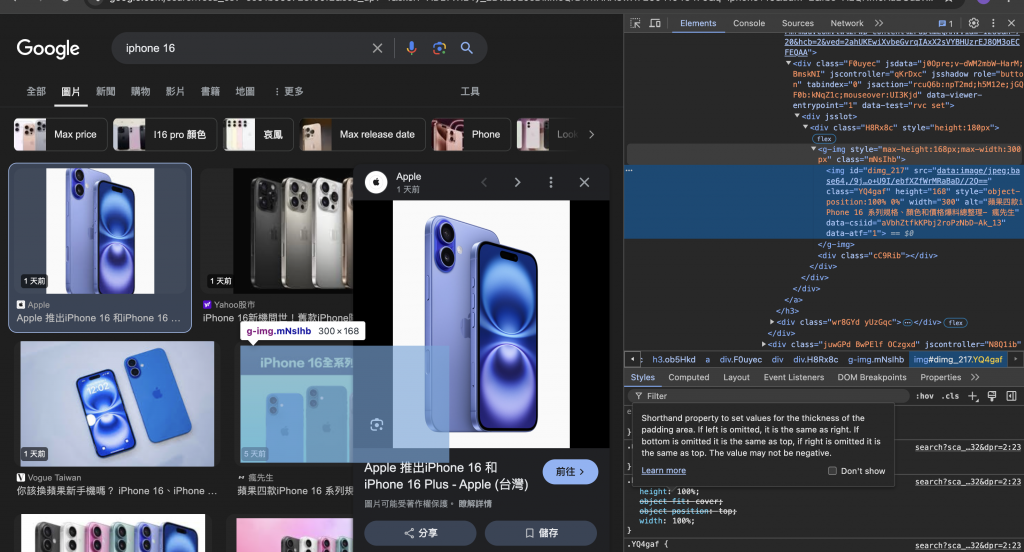Select the 哀鳳 filter chip

(258, 135)
